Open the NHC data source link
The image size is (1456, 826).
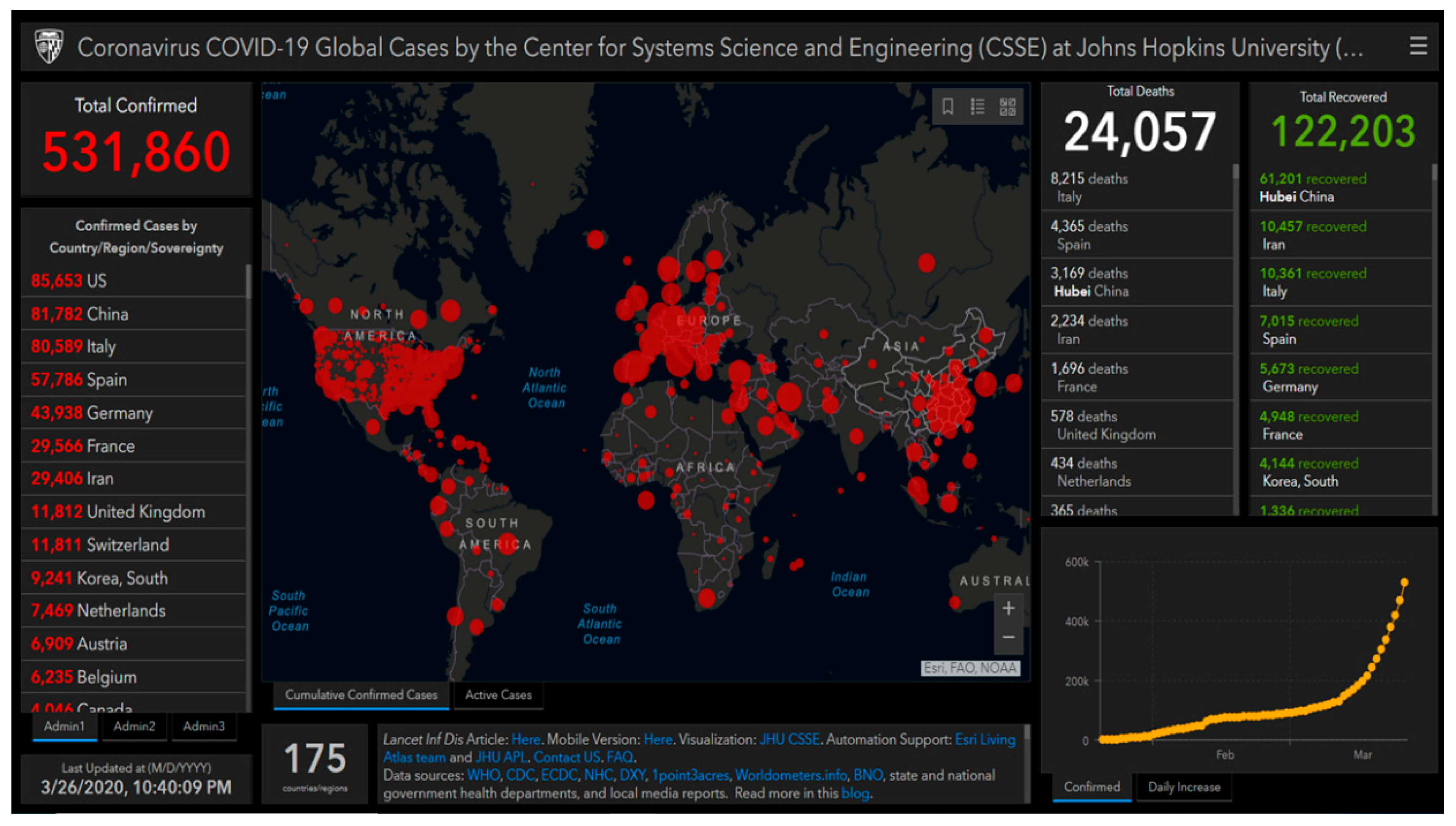pos(598,776)
